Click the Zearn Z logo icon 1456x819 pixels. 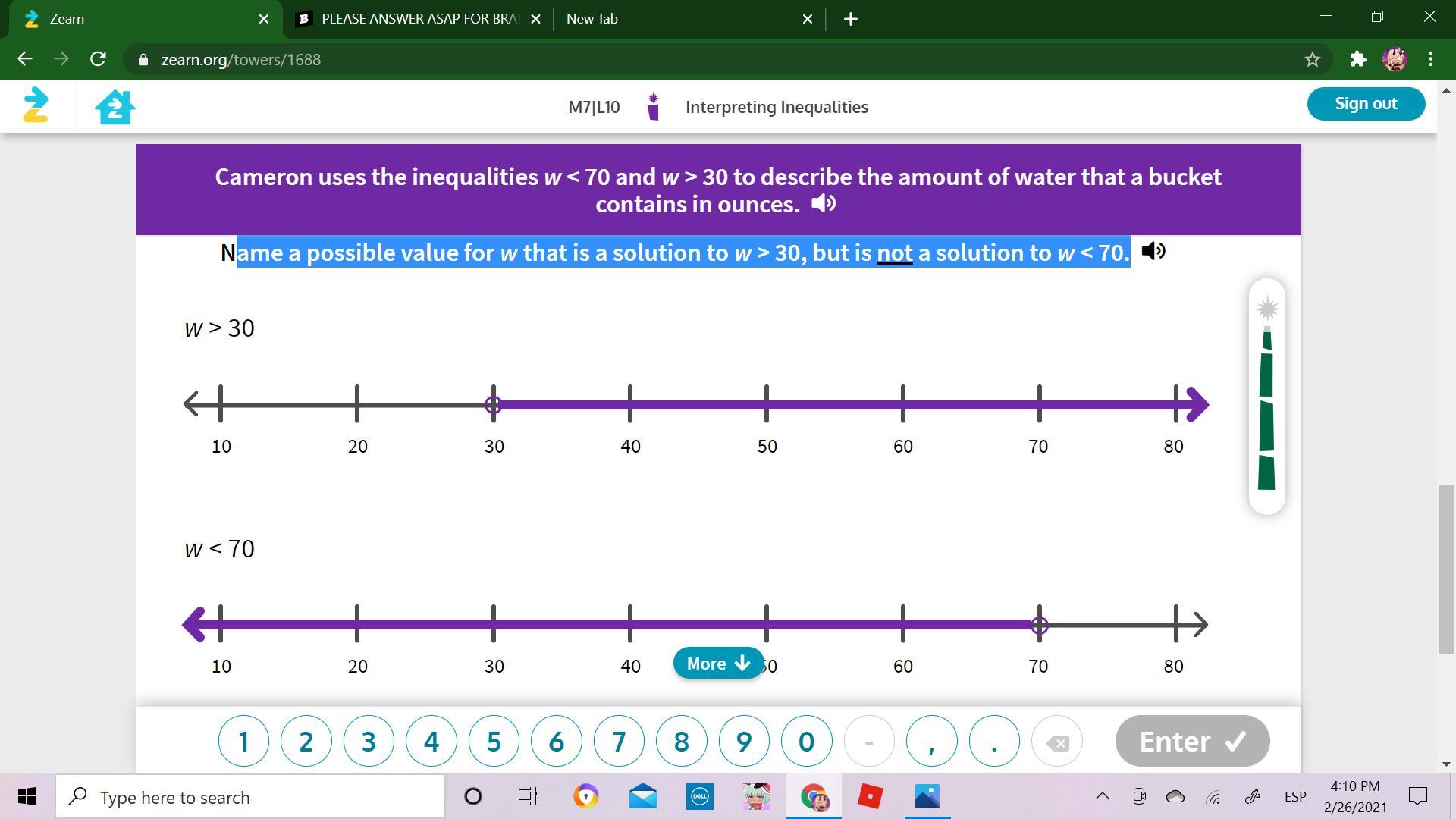pyautogui.click(x=36, y=105)
